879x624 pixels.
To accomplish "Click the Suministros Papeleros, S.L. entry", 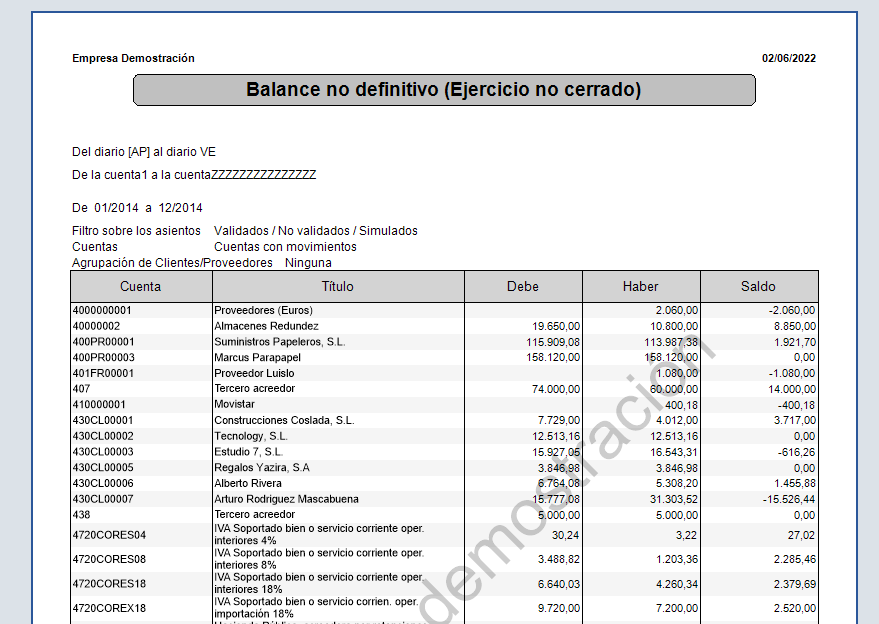I will [280, 342].
